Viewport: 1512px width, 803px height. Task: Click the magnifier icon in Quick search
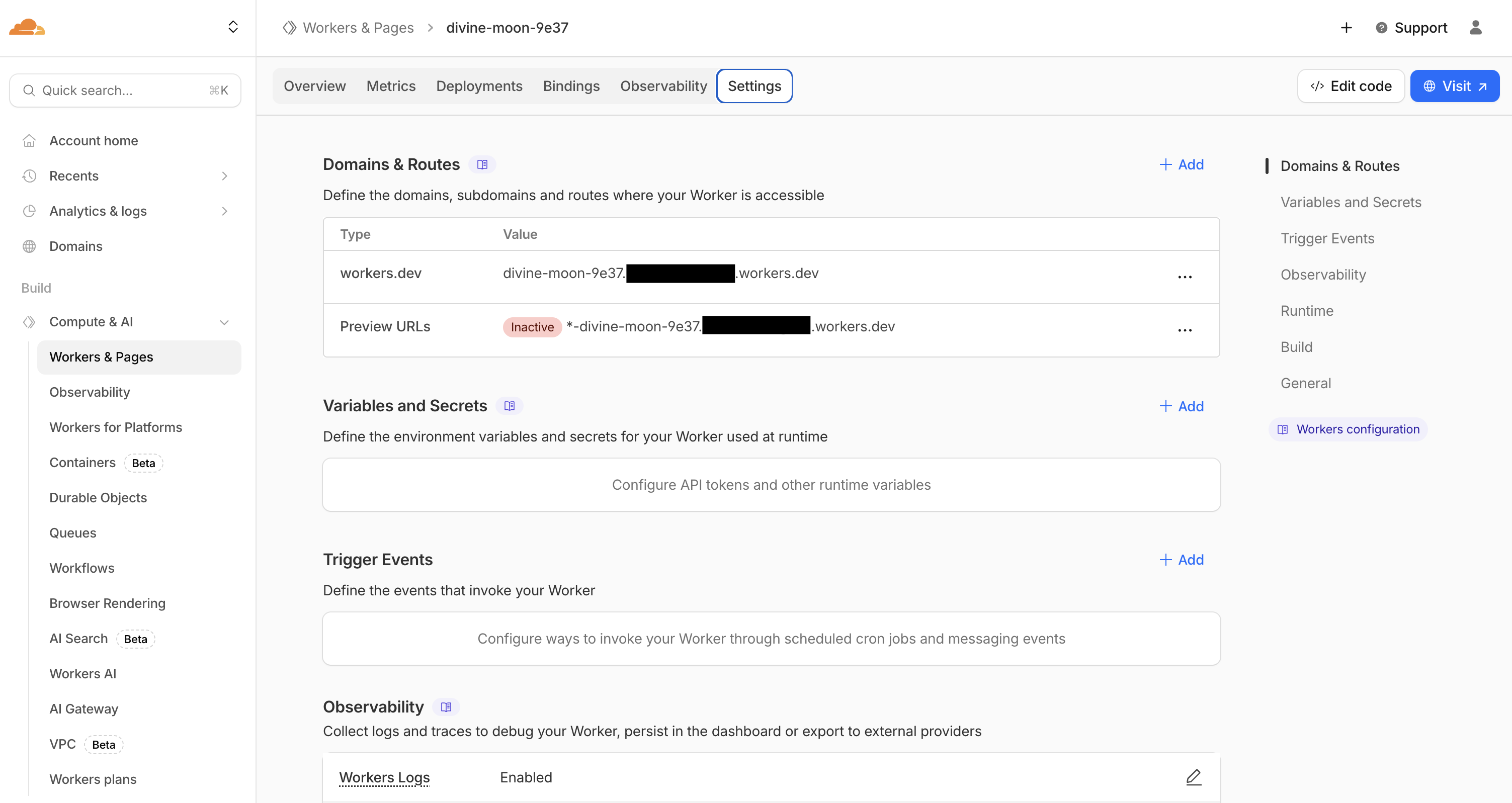(x=29, y=91)
